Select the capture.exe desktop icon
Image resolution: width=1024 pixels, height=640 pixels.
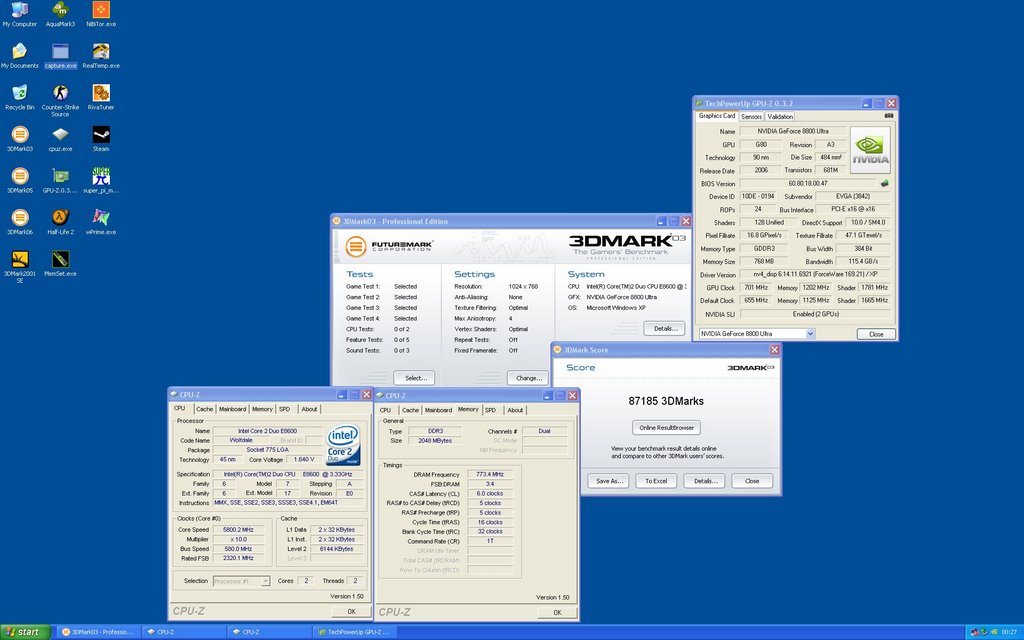click(60, 56)
